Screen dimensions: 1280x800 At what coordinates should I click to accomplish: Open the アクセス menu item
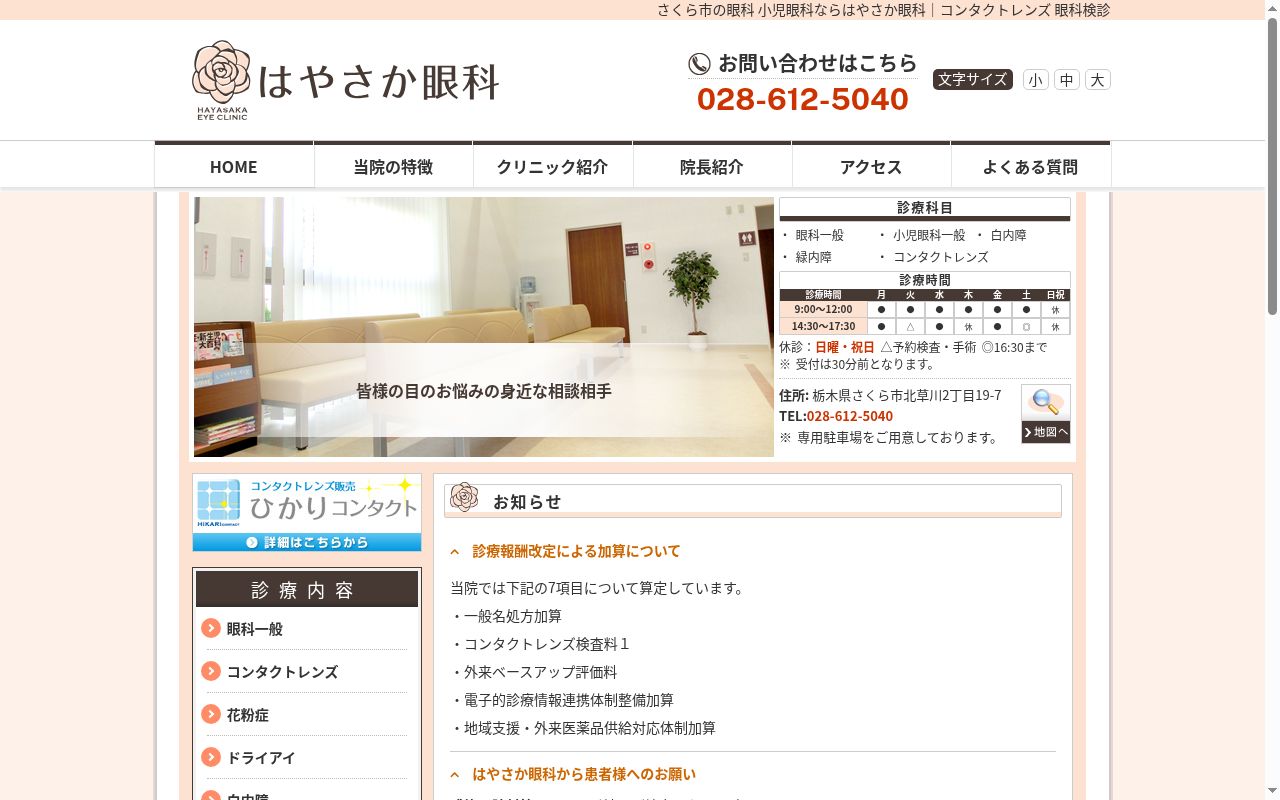pos(871,165)
